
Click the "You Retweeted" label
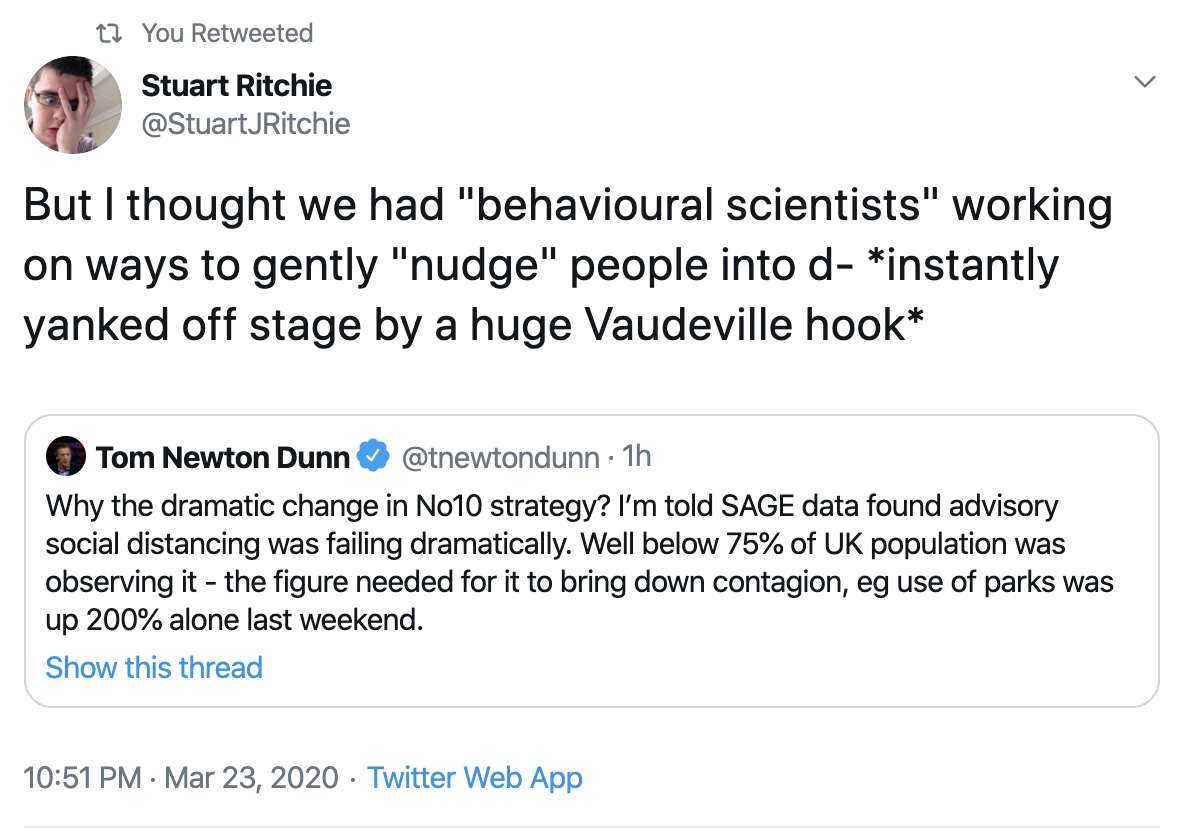(x=227, y=33)
